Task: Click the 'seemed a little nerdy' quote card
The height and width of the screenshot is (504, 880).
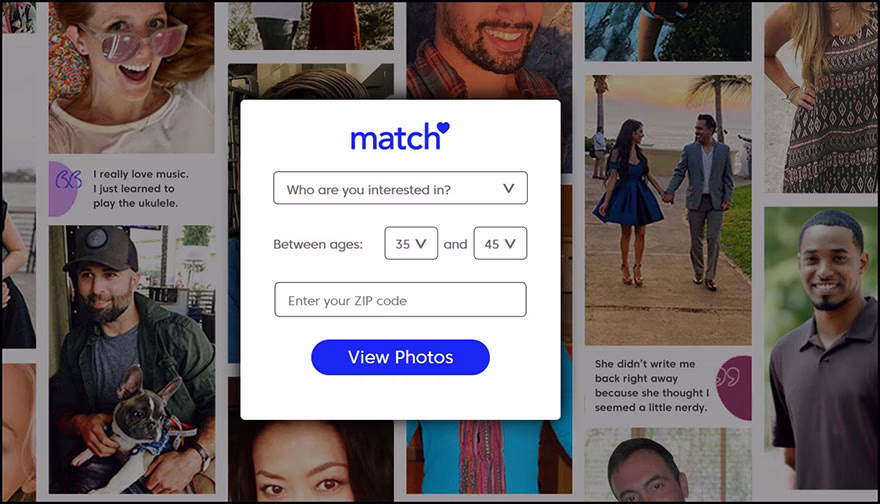Action: 668,386
